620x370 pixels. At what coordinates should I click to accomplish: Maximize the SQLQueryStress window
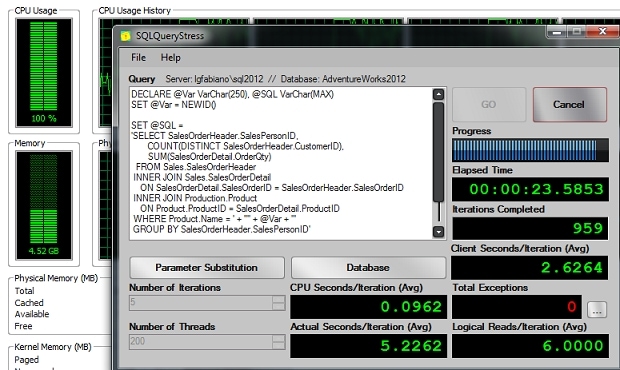[x=577, y=32]
